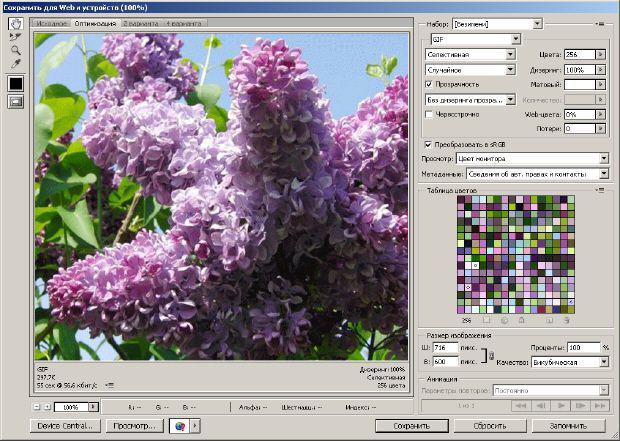The image size is (620, 441).
Task: Toggle the Прозрачность checkbox
Action: pyautogui.click(x=429, y=84)
